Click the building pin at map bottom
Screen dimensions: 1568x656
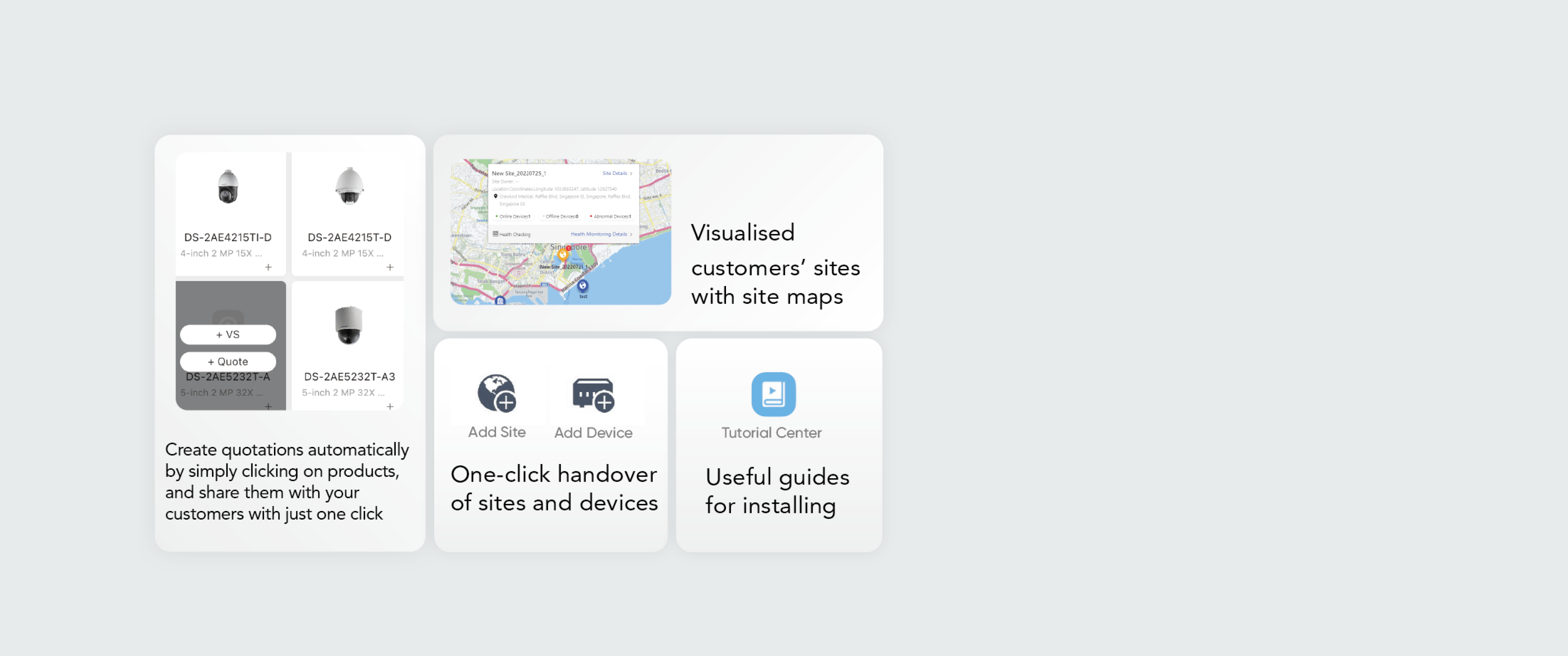coord(500,300)
